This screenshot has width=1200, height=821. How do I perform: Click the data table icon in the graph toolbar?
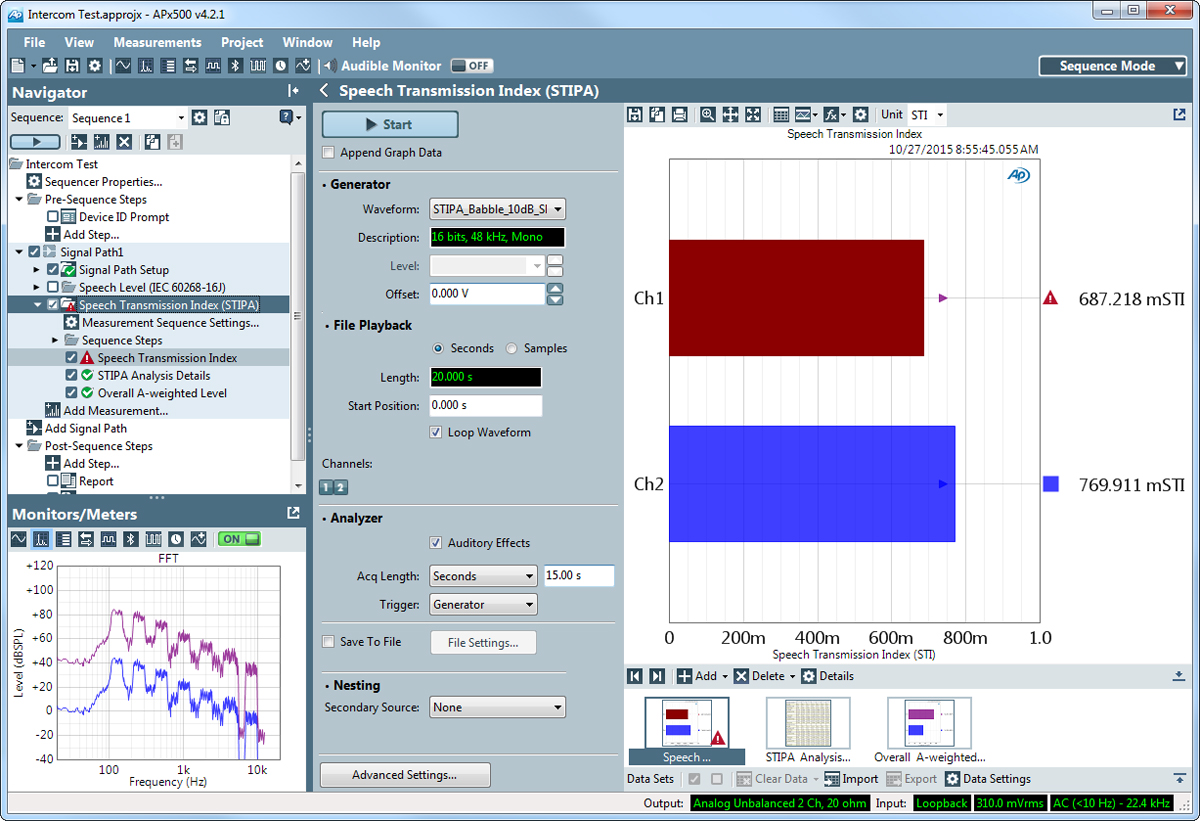pyautogui.click(x=782, y=115)
